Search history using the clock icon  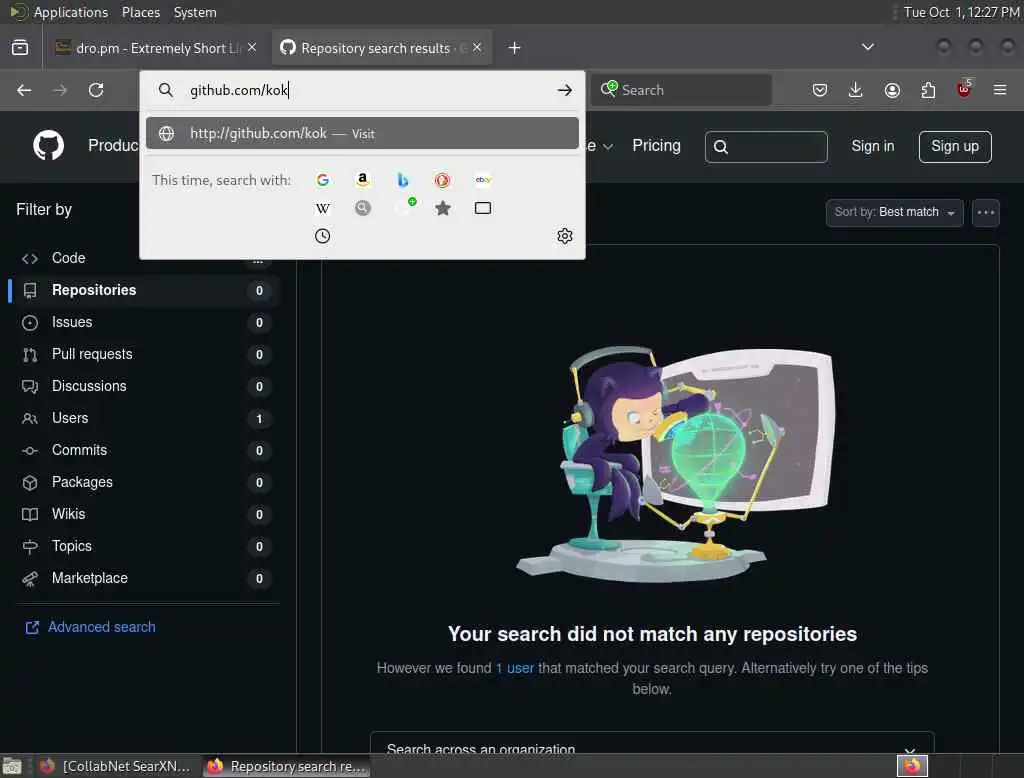323,236
